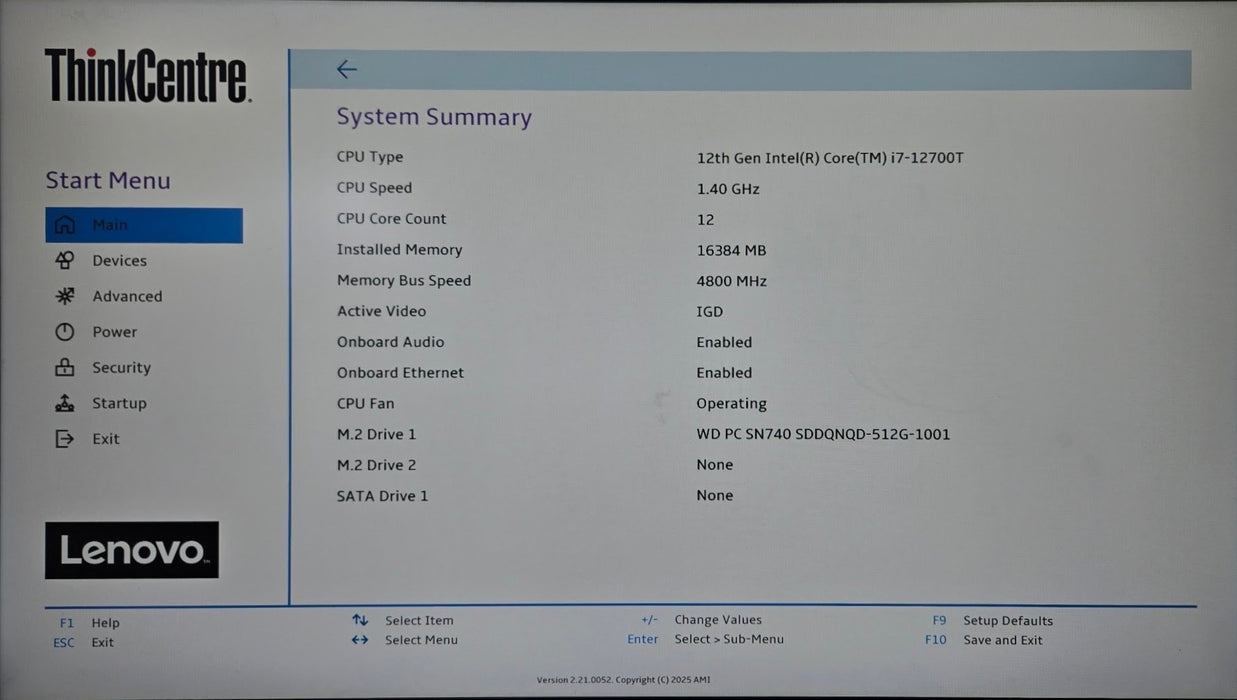
Task: Select None value for M.2 Drive 2
Action: 714,465
